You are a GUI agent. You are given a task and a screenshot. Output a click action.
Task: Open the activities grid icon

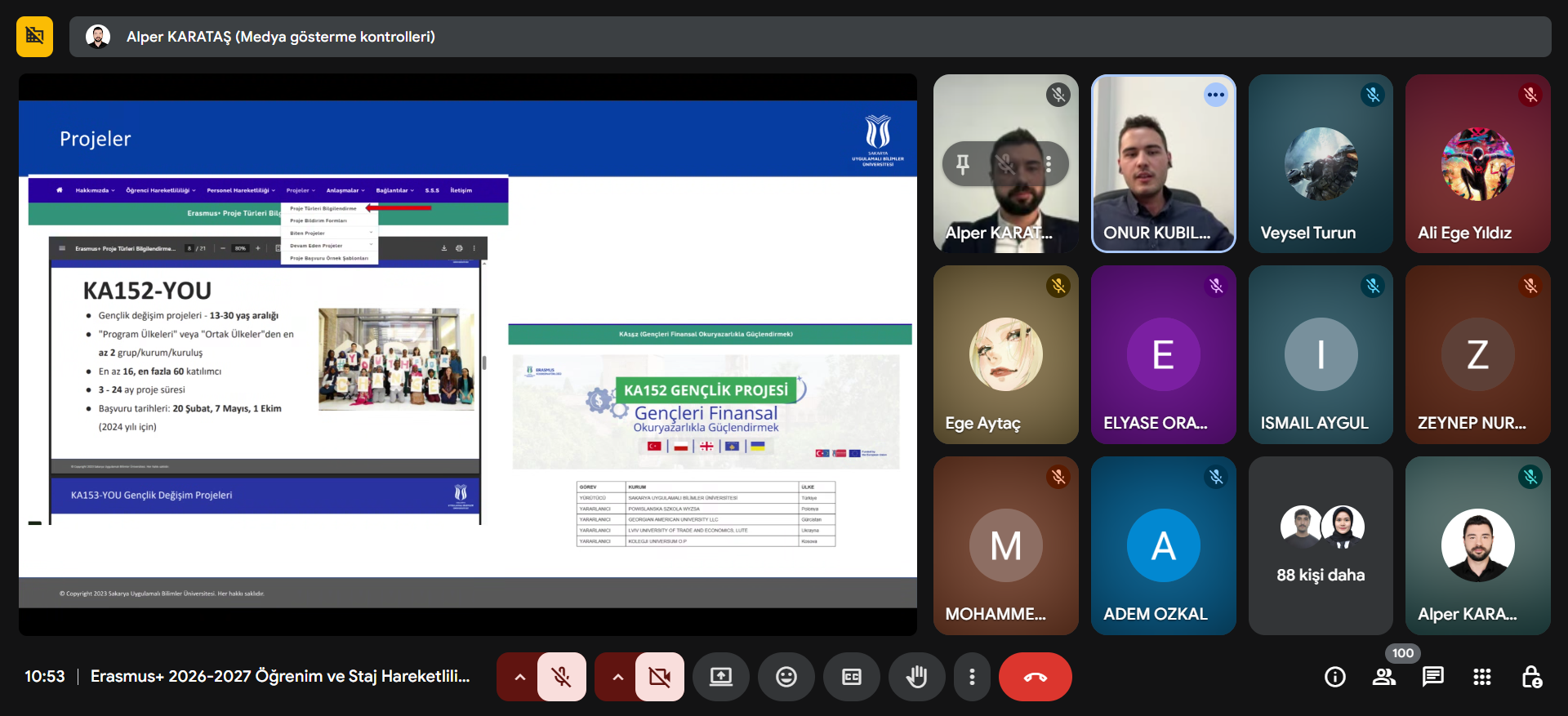tap(1481, 677)
